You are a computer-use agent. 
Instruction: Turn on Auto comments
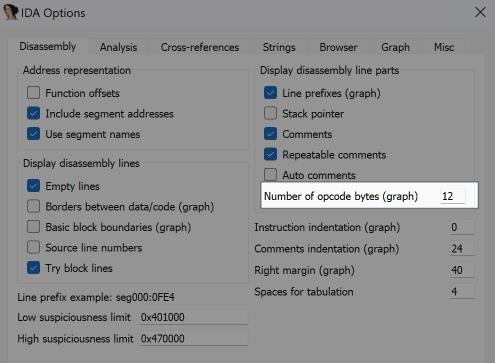click(270, 174)
